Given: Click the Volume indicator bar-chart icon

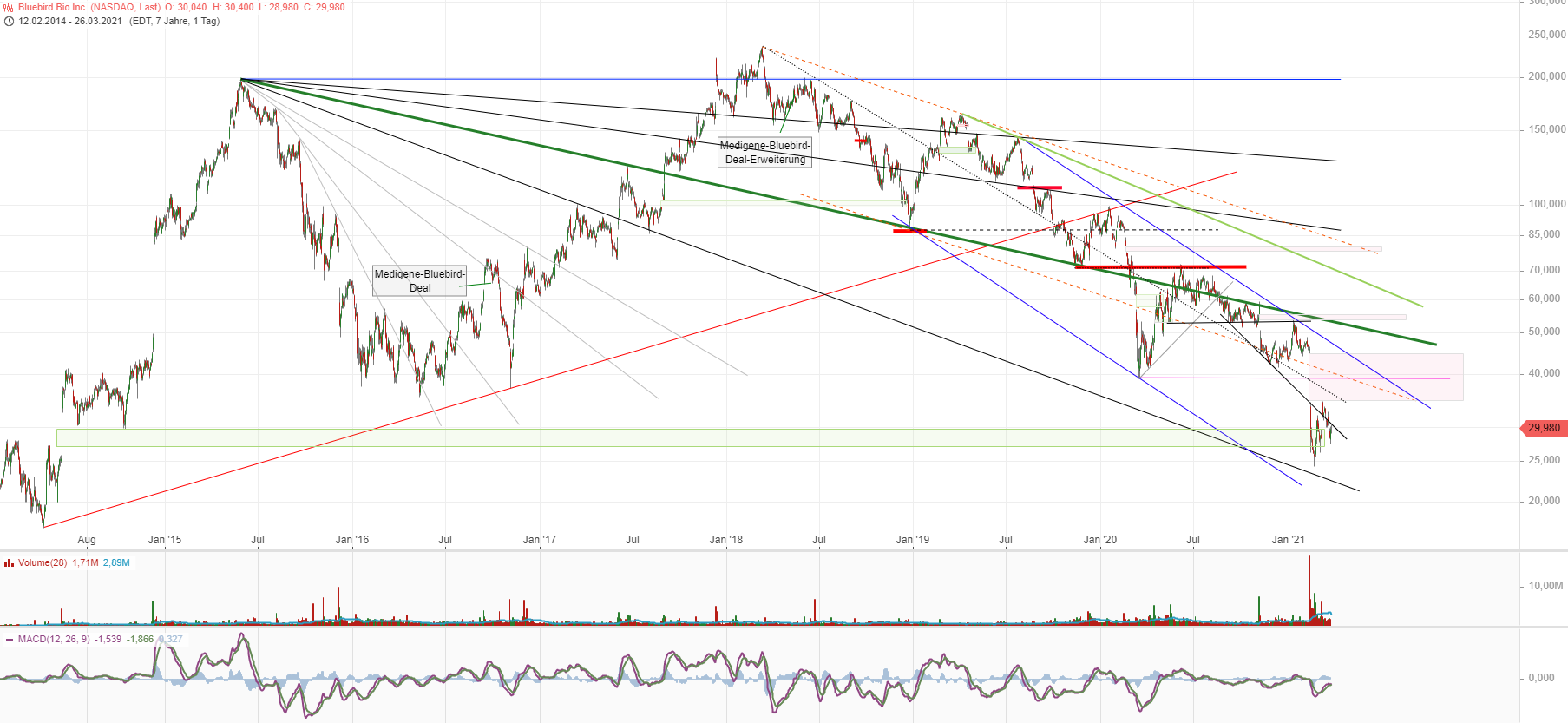Looking at the screenshot, I should [9, 562].
